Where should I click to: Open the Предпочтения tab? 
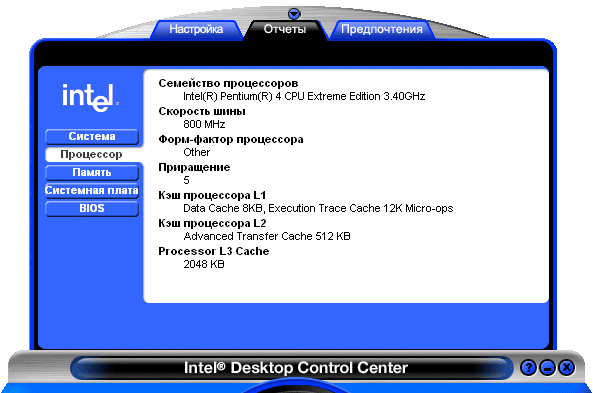point(382,29)
